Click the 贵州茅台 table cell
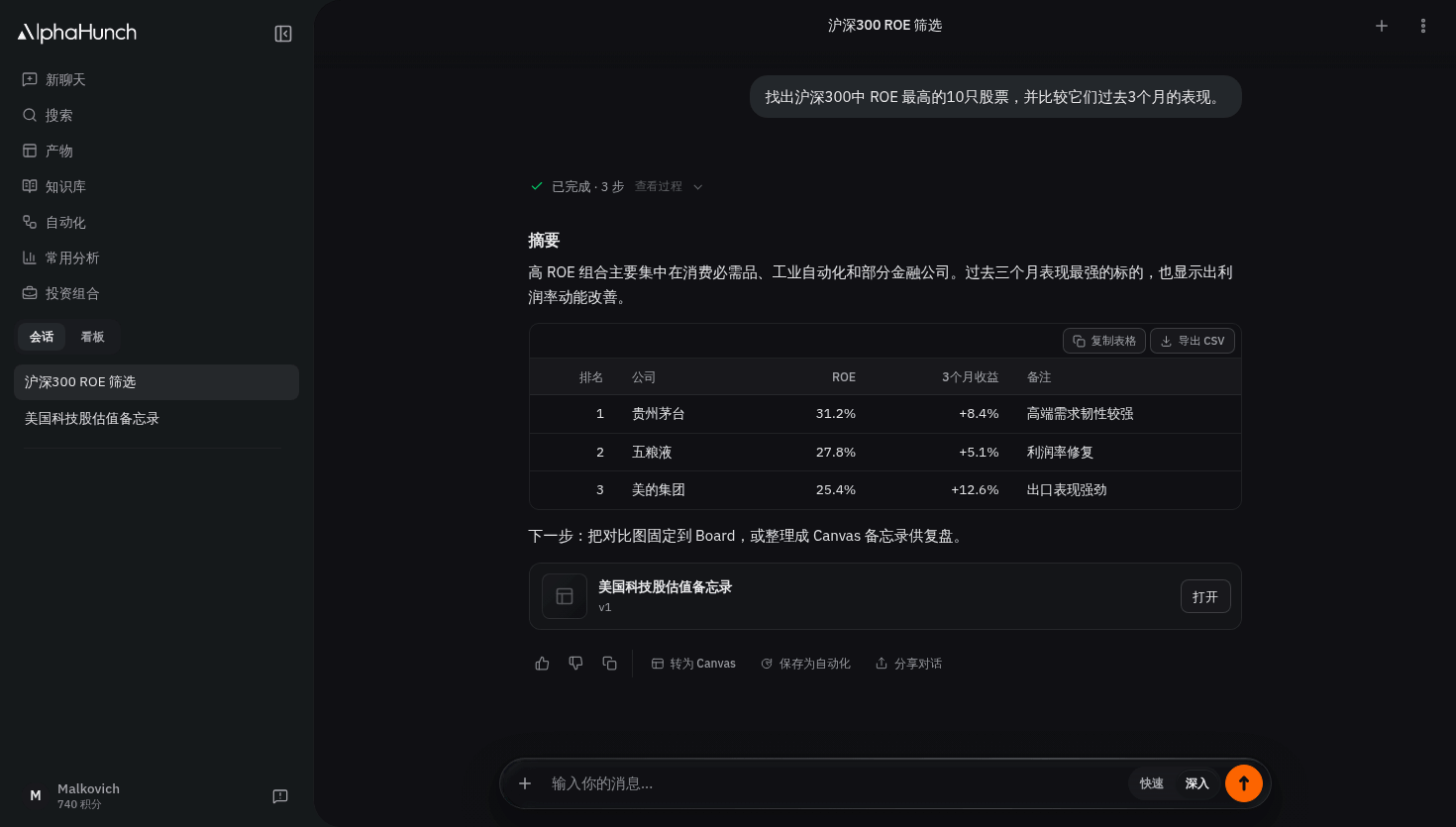The height and width of the screenshot is (827, 1456). (x=659, y=414)
